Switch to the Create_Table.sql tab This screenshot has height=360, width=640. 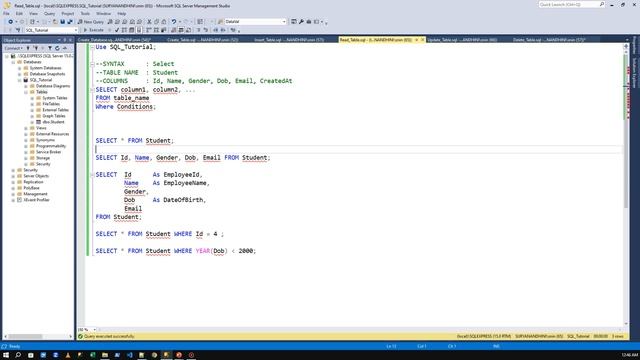tap(202, 40)
